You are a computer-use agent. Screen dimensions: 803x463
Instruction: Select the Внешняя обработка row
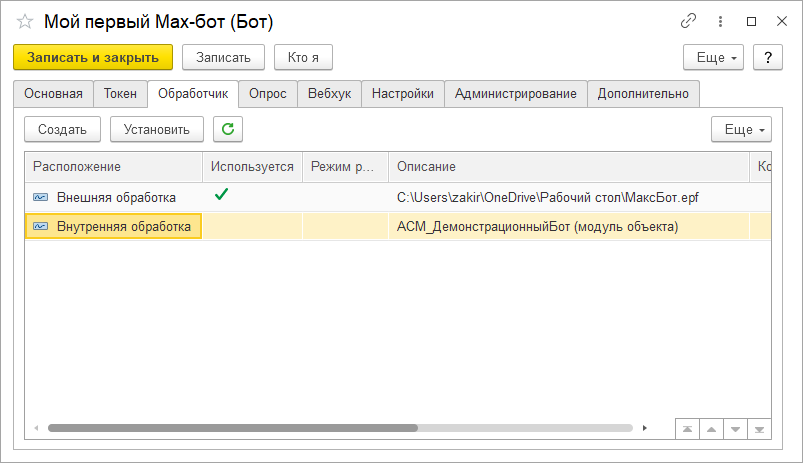(398, 197)
